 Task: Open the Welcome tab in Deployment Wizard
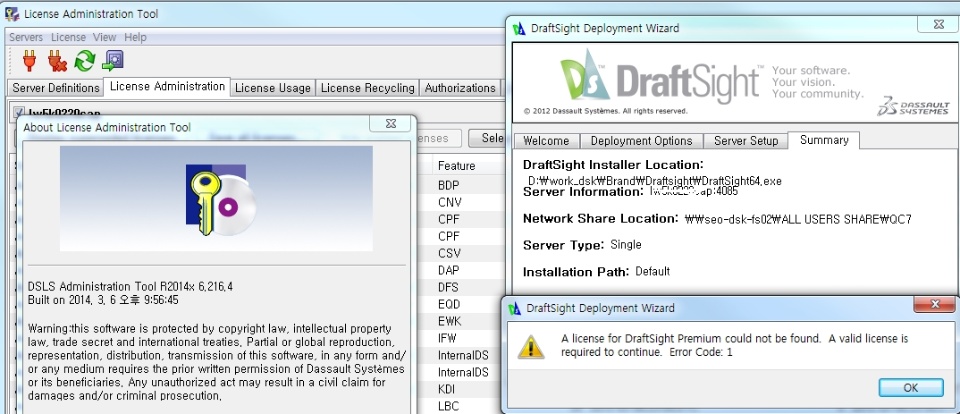coord(546,141)
